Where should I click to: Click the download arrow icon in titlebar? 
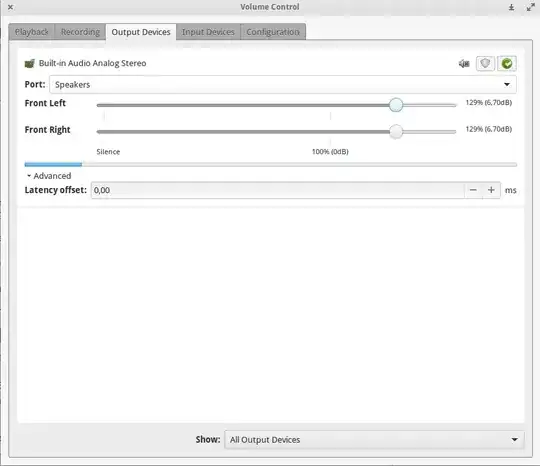(x=511, y=7)
